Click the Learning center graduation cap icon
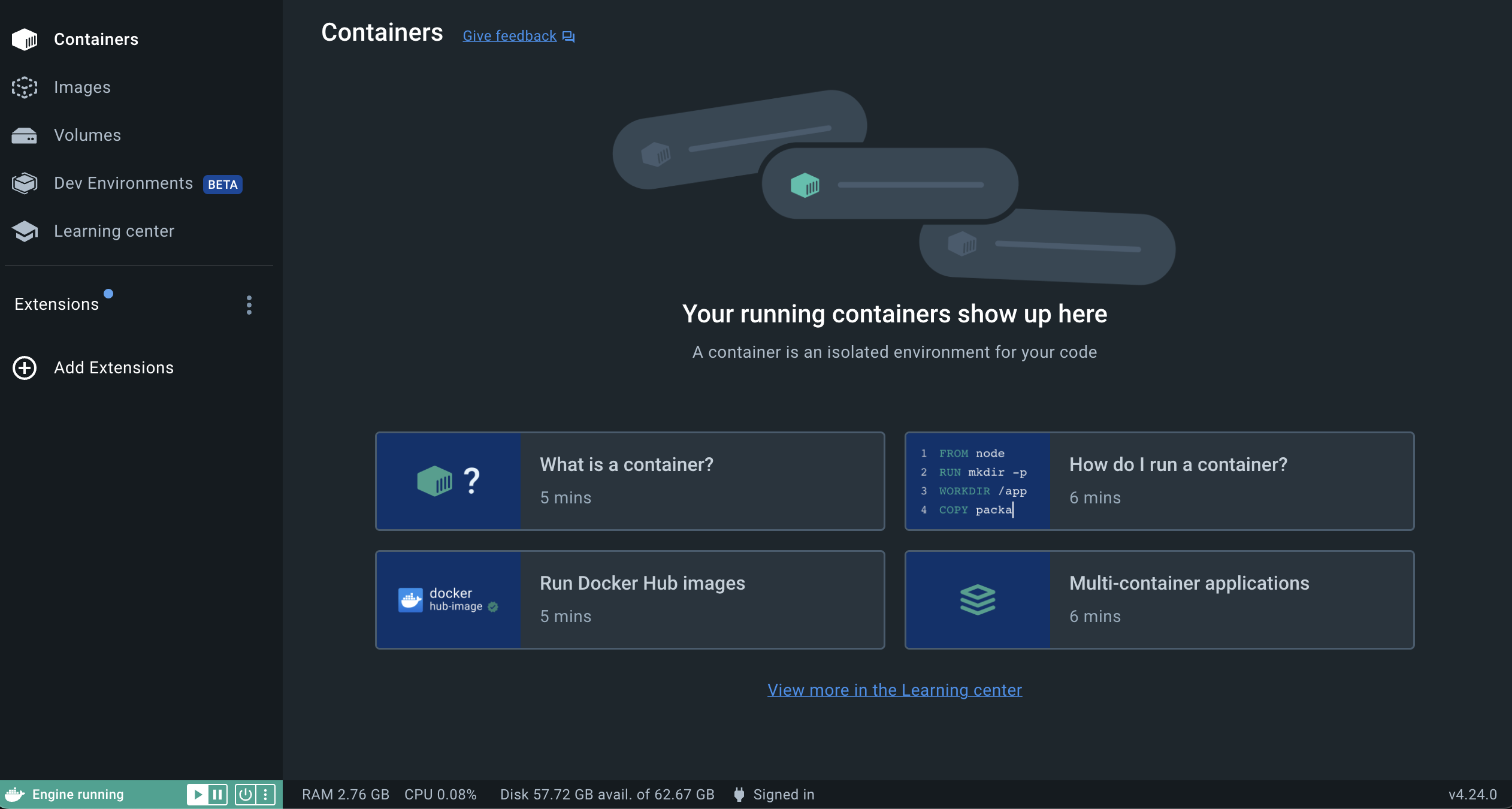 [x=25, y=231]
